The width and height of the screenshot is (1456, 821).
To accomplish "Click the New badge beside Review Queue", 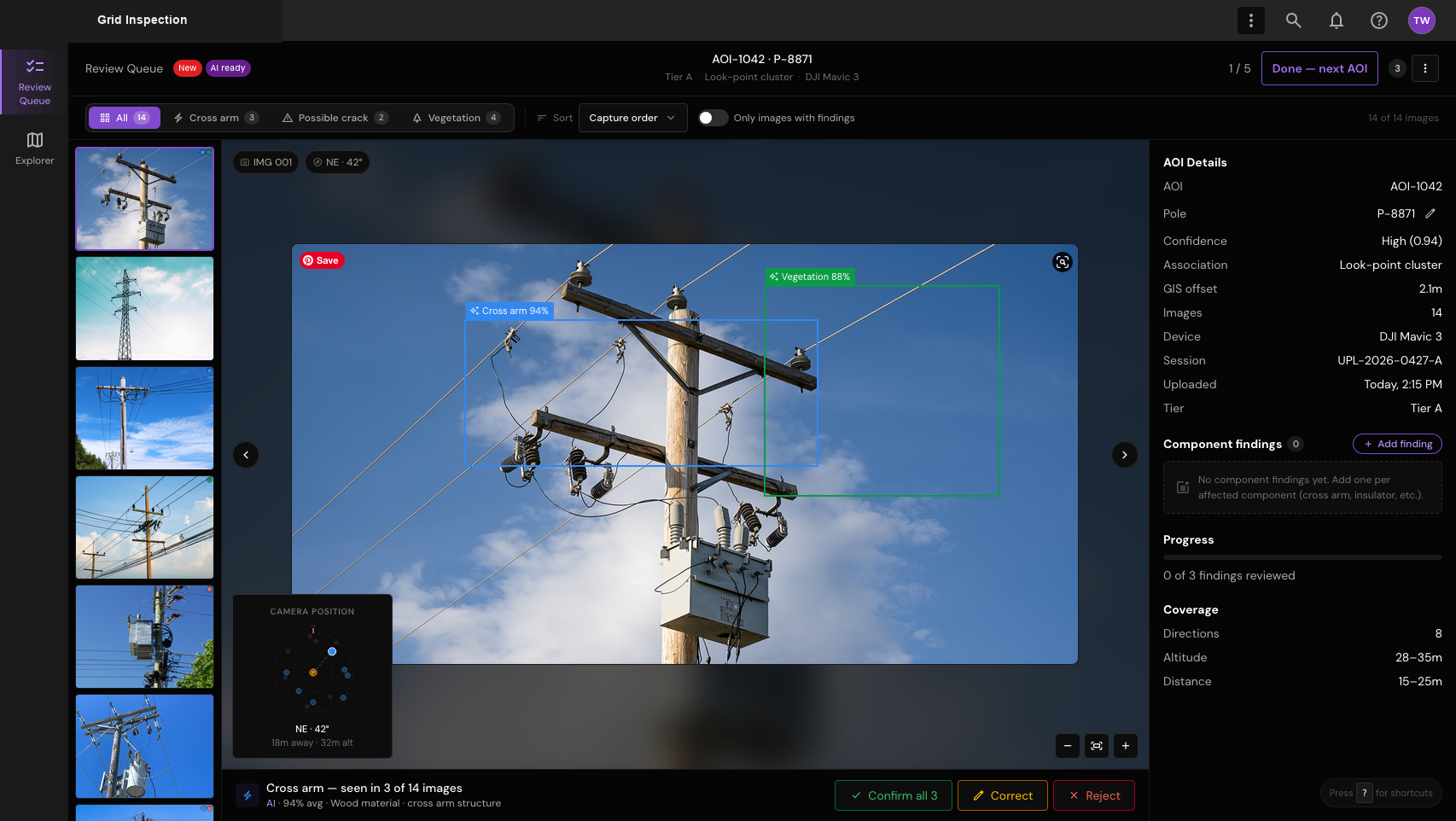I will pyautogui.click(x=188, y=68).
